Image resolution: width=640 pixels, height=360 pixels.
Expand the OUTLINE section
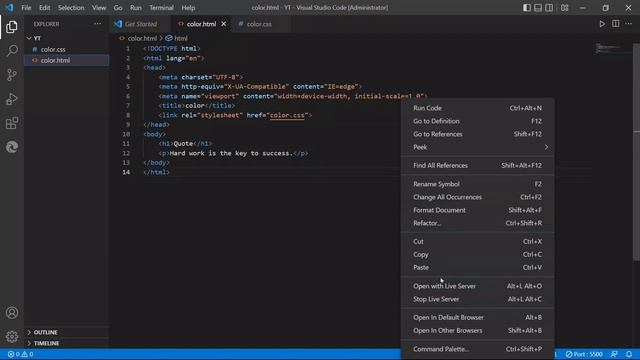pos(67,332)
